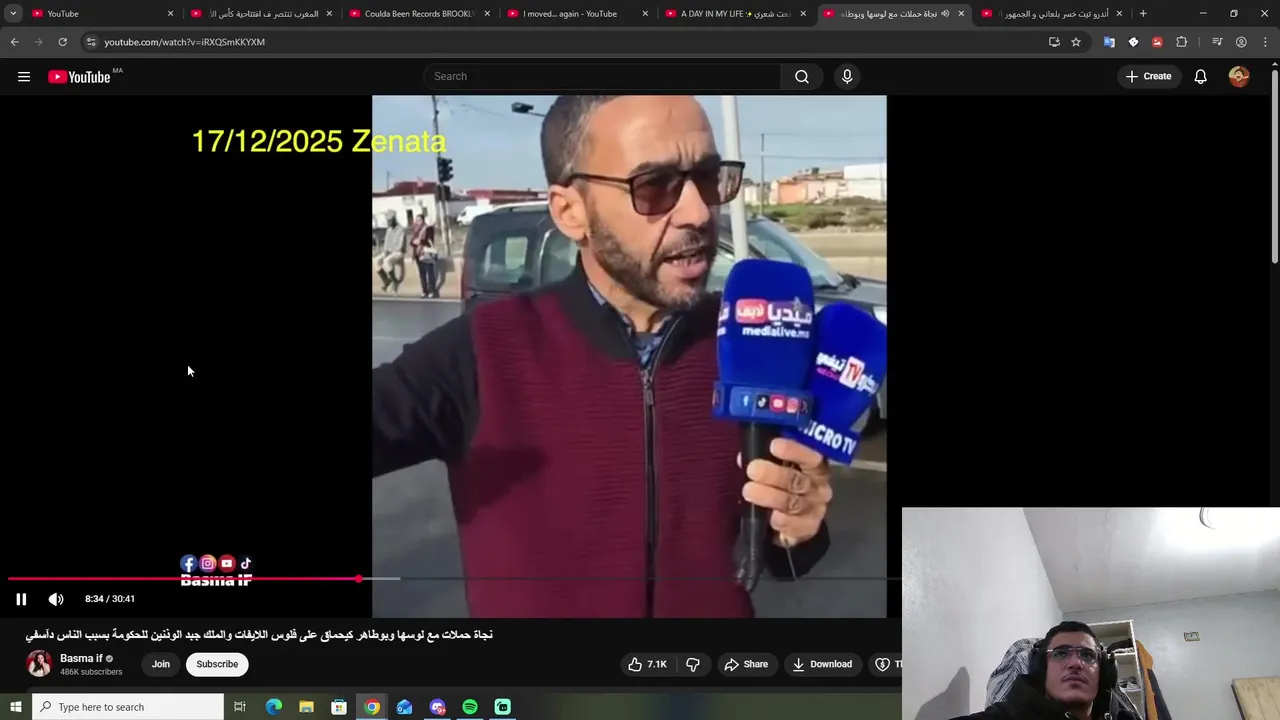Go back in browser history
This screenshot has height=720, width=1280.
pos(14,42)
